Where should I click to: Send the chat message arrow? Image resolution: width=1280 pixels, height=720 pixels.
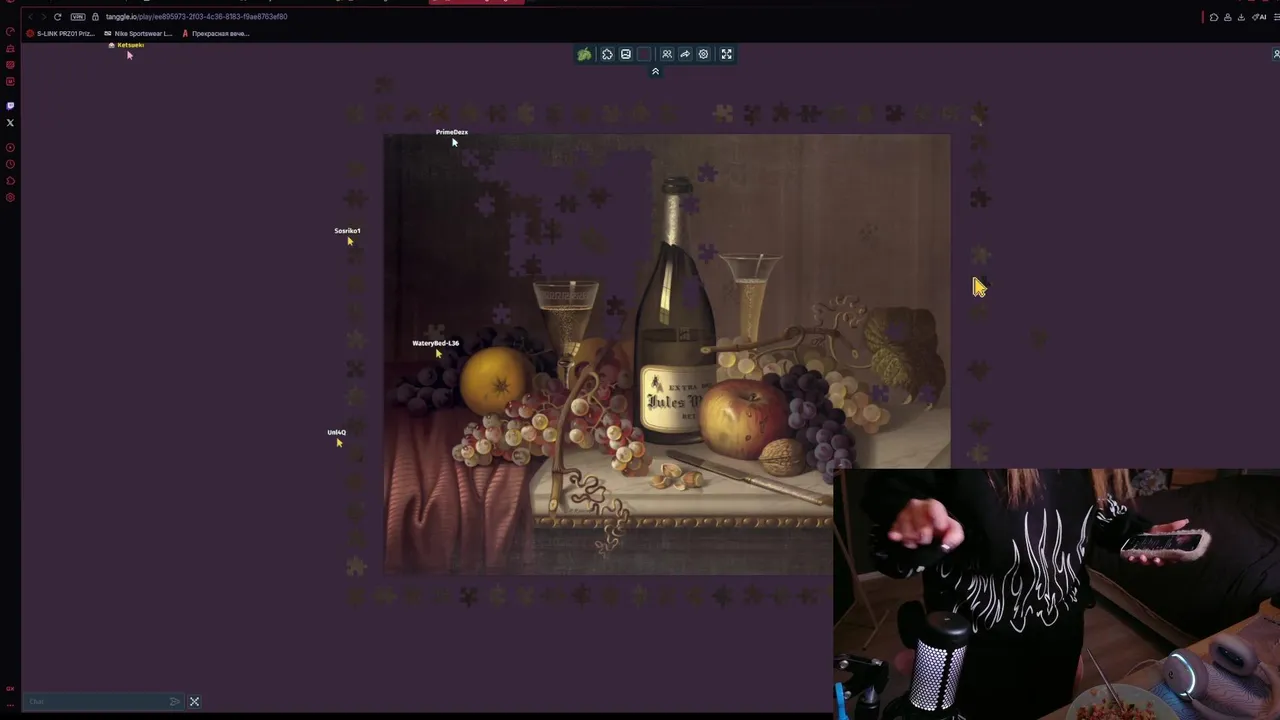(x=175, y=701)
